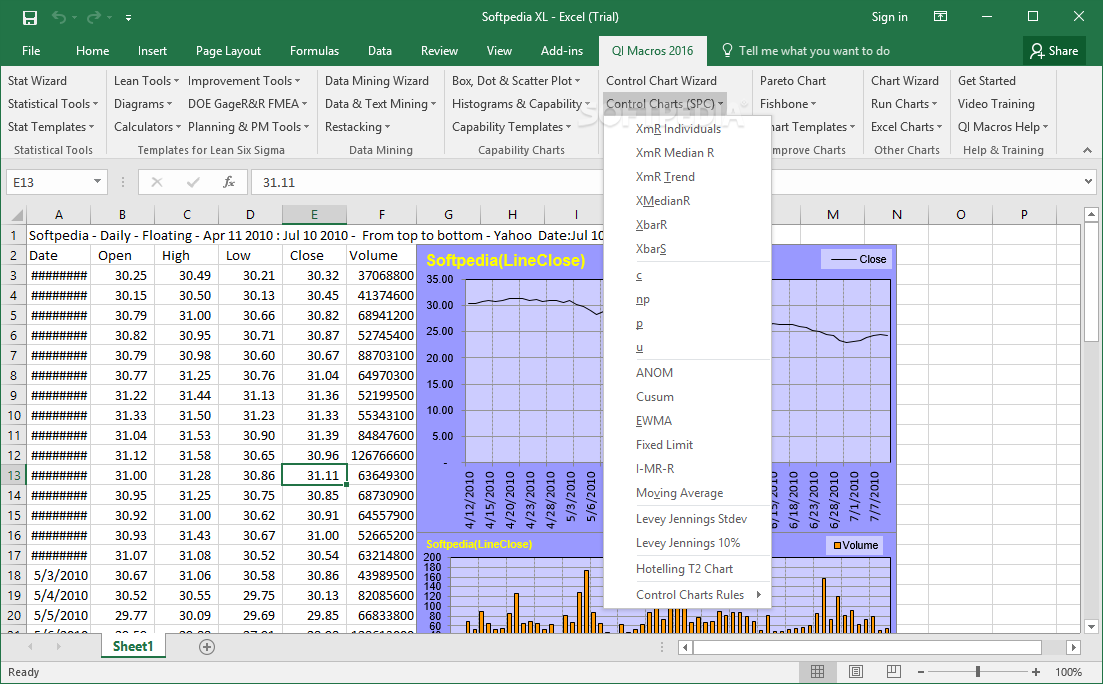Click the Undo arrow icon
Image resolution: width=1103 pixels, height=684 pixels.
coord(58,18)
